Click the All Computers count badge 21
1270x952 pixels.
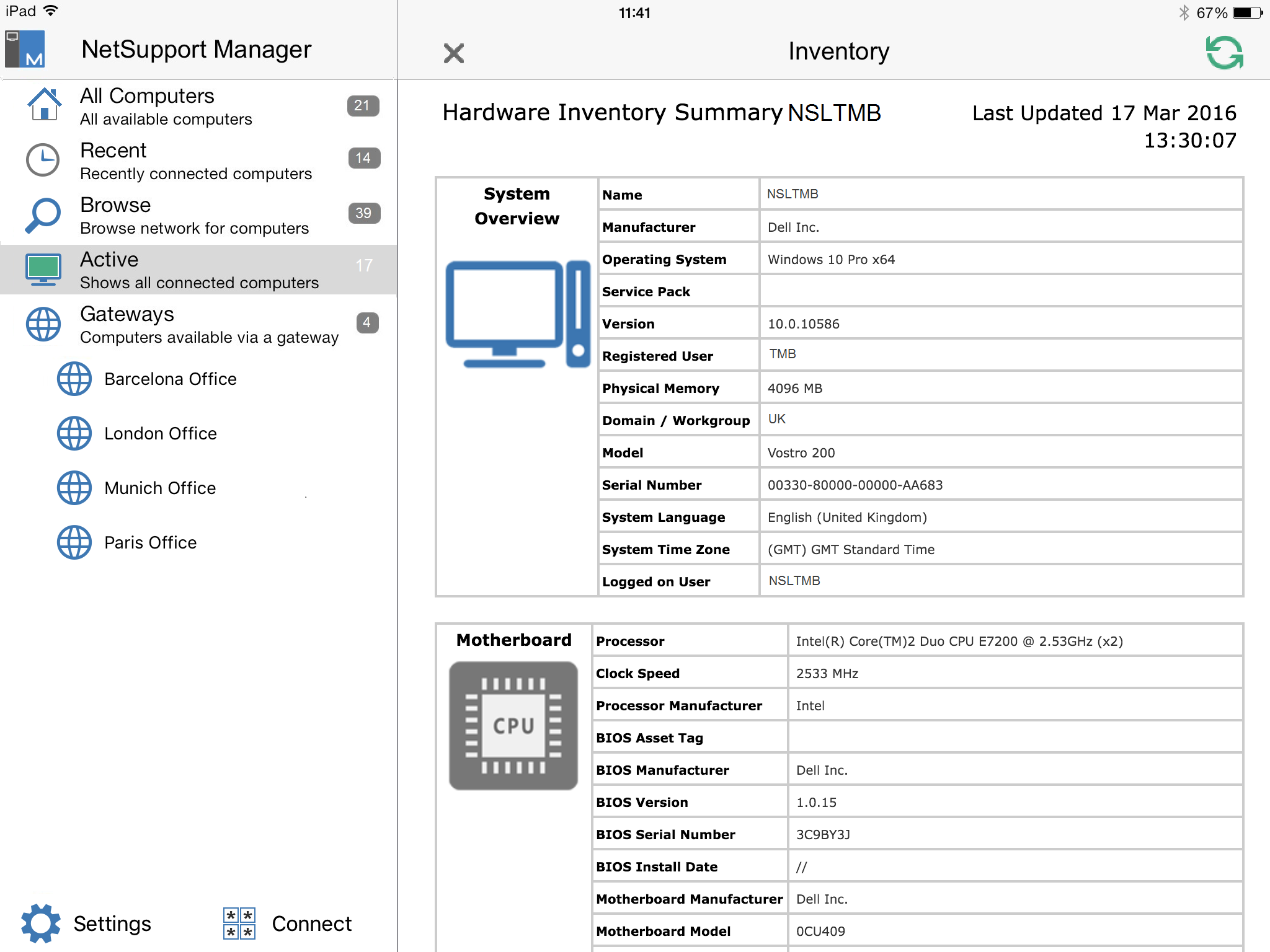(363, 105)
